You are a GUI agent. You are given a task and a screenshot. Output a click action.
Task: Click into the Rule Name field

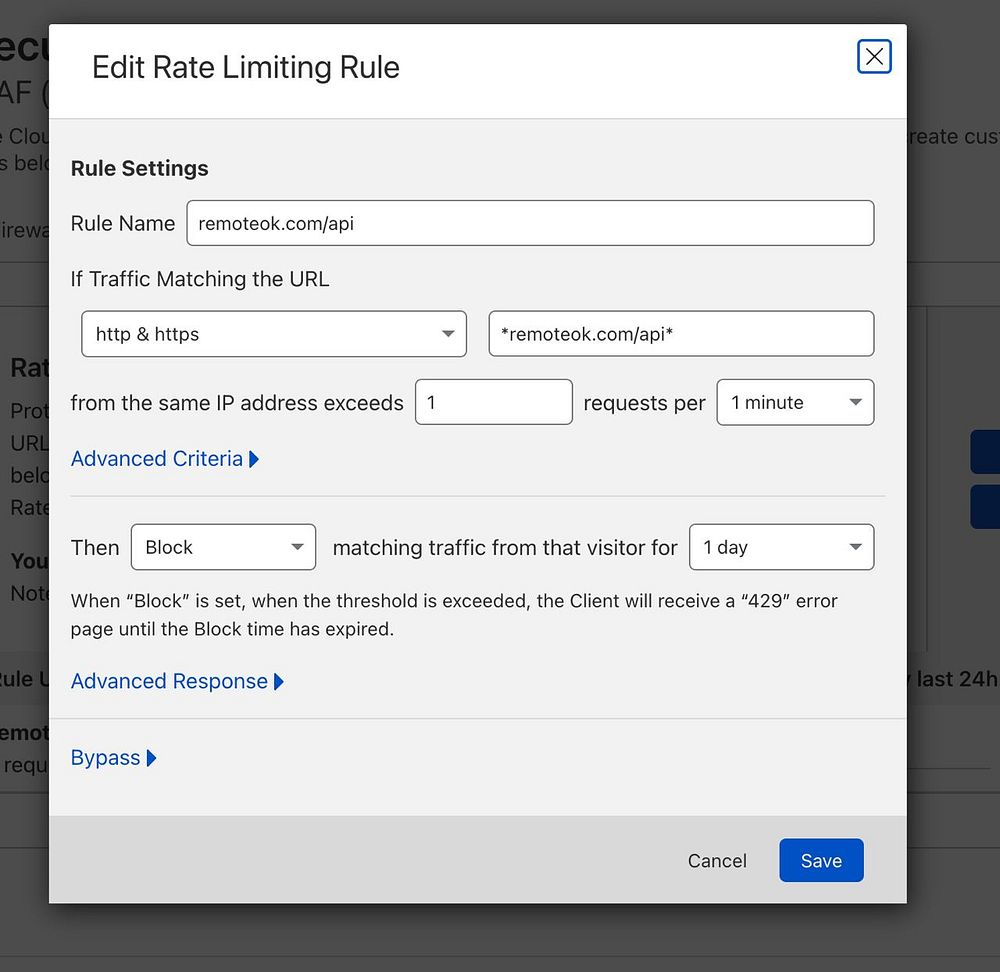coord(530,223)
